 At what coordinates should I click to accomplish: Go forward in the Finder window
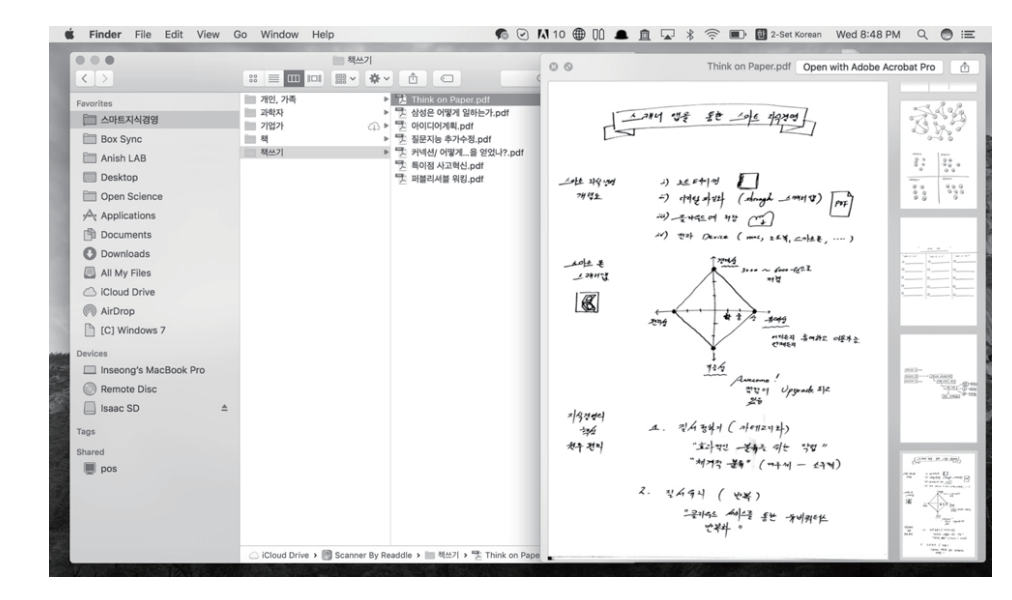(x=103, y=79)
